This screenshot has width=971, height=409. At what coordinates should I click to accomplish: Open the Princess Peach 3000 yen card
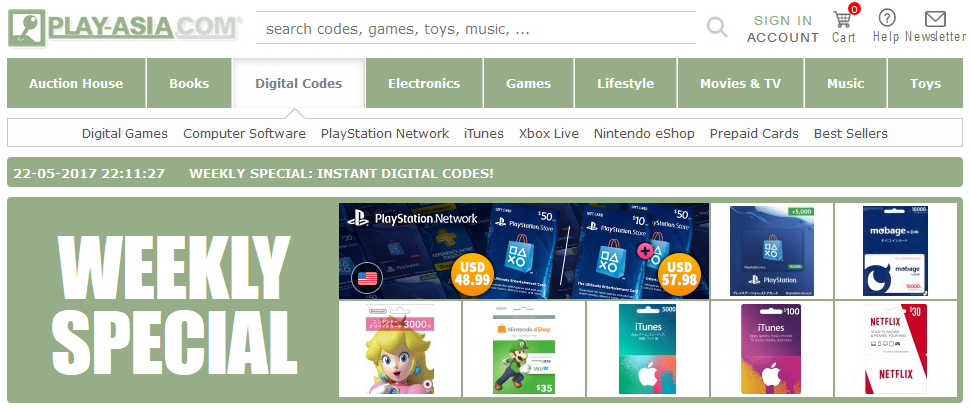tap(400, 349)
